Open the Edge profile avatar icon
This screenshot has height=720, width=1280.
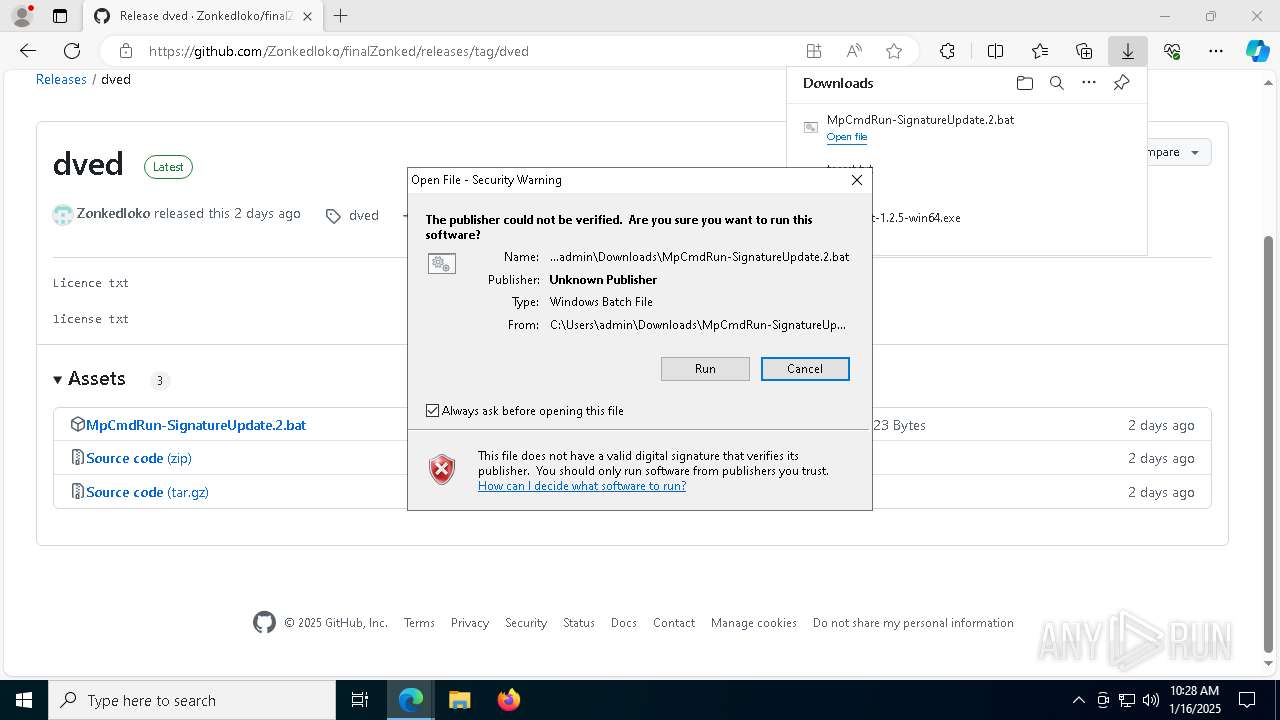pos(22,16)
